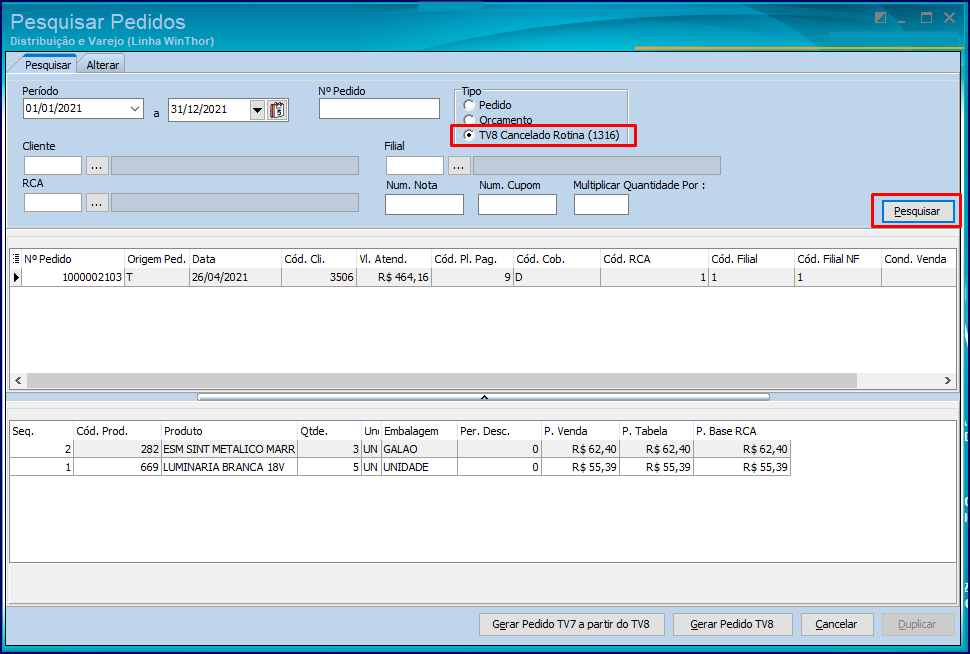Select order number 1000002103 cell
Image resolution: width=970 pixels, height=654 pixels.
coord(73,277)
